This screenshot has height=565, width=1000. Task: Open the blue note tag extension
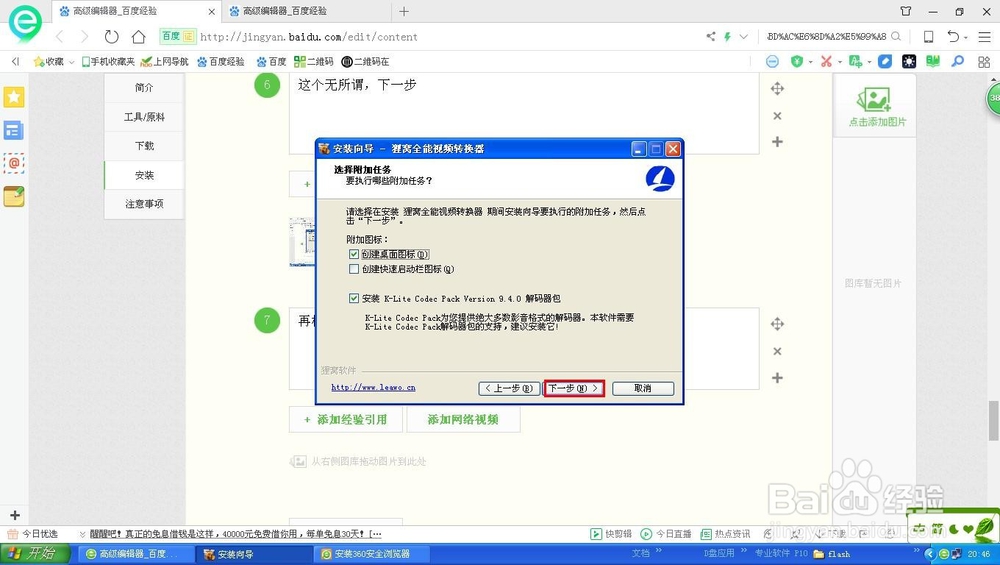click(x=885, y=61)
